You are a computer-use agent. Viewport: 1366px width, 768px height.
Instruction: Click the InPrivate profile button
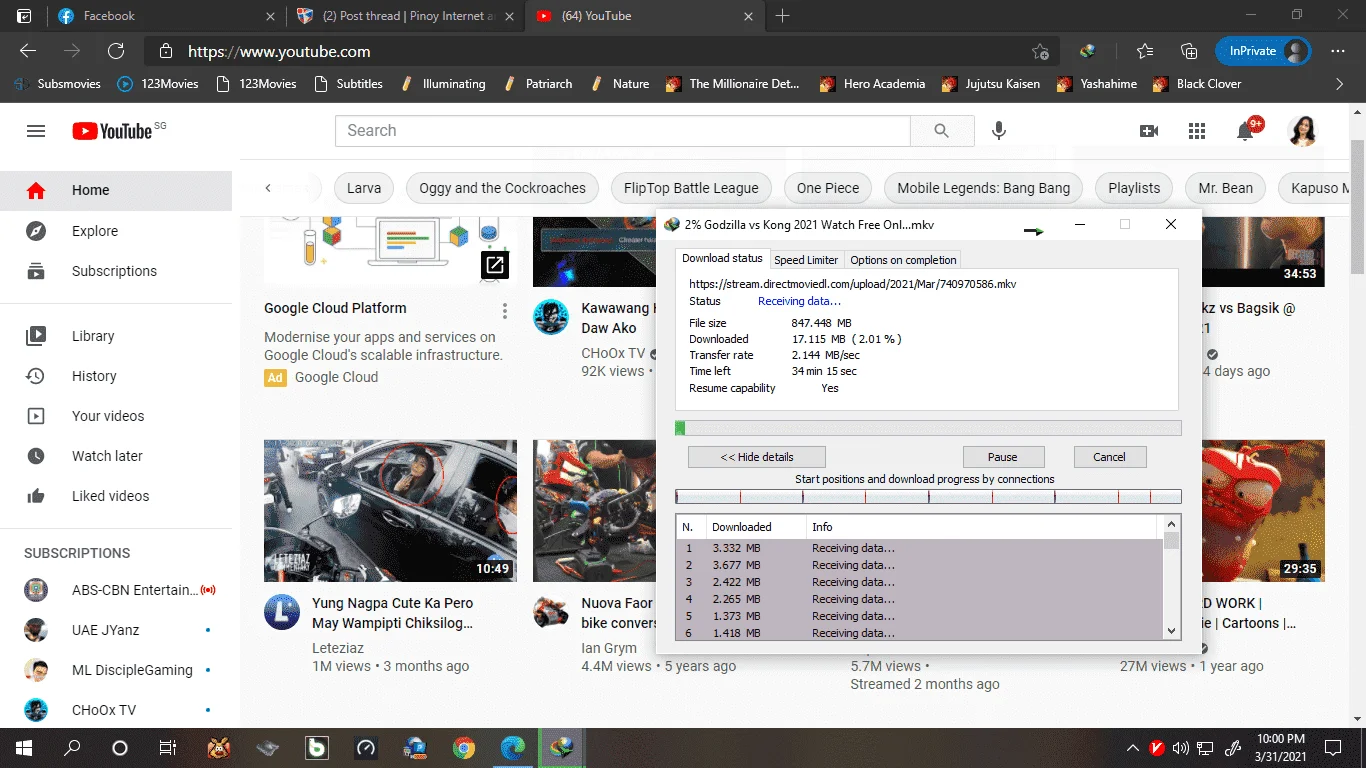(x=1263, y=51)
